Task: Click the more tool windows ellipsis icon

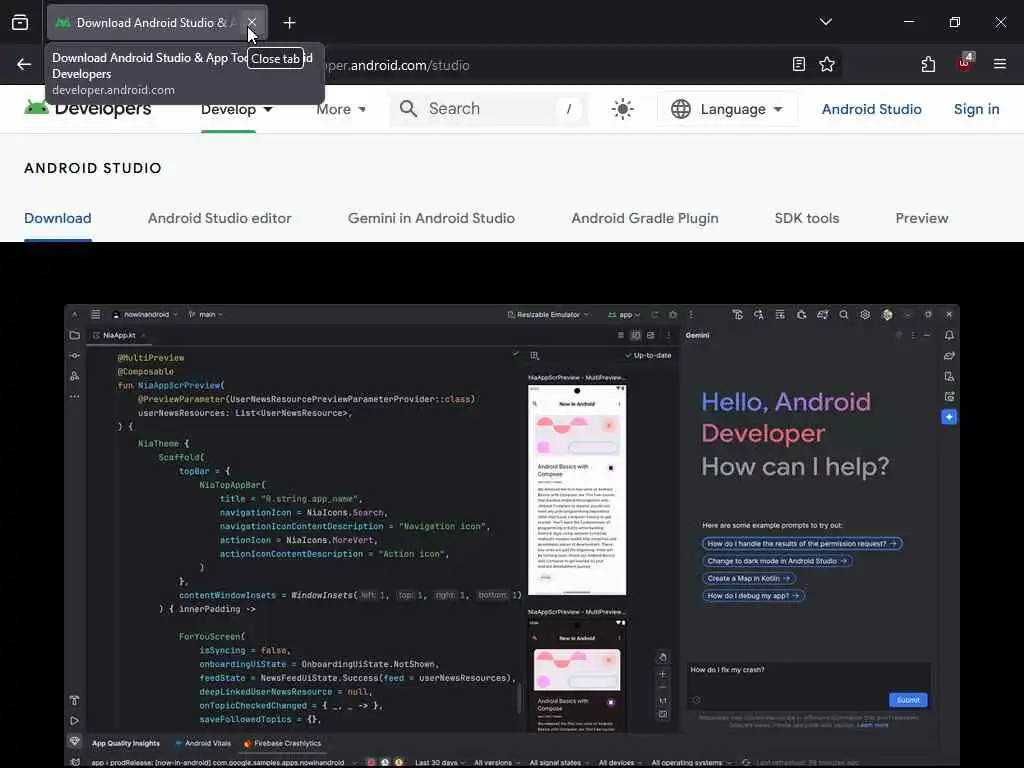Action: [74, 396]
